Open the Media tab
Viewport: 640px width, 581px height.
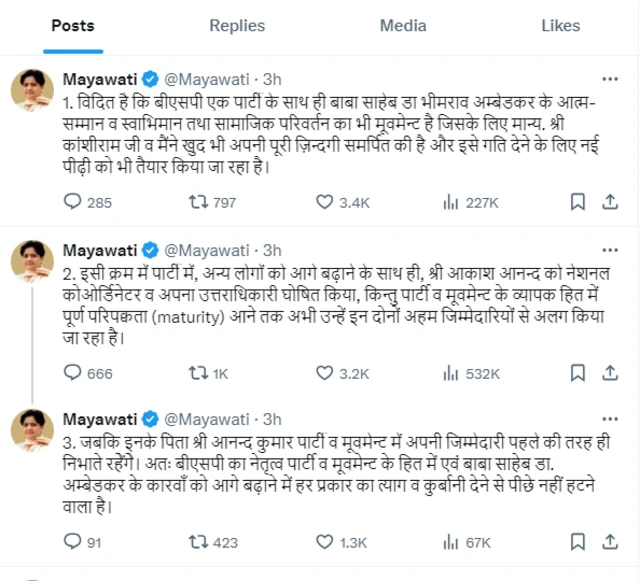click(403, 26)
